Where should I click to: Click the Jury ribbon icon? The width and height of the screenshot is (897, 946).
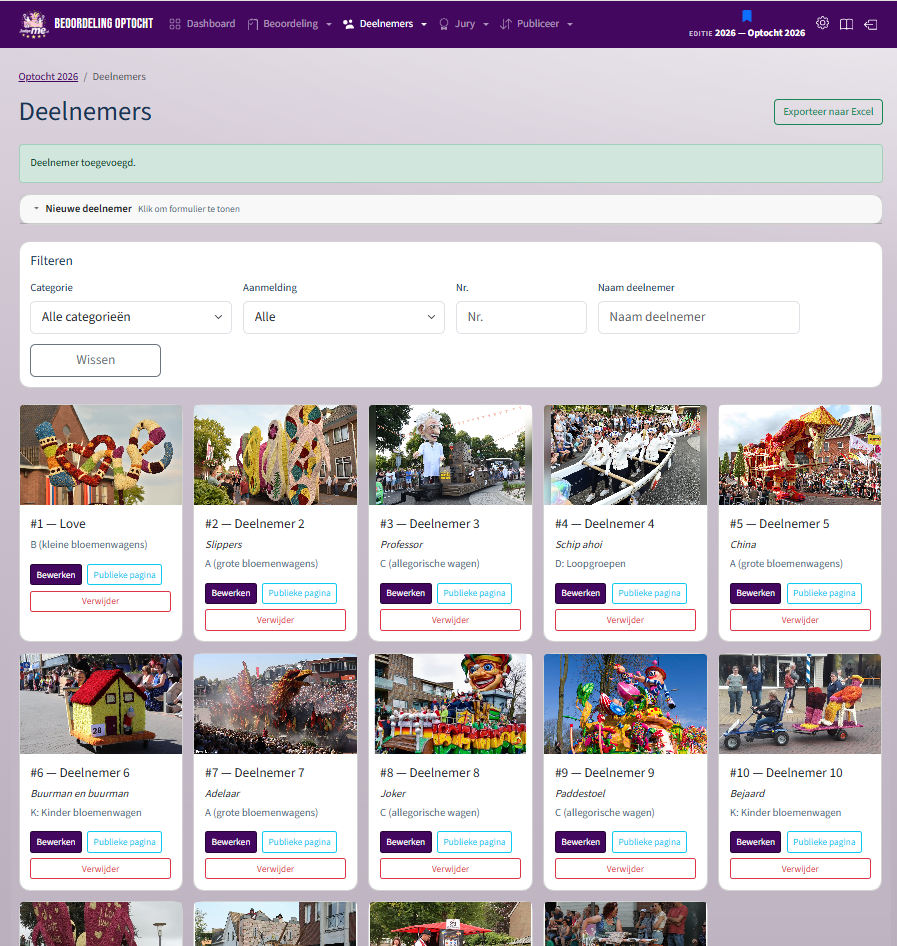(x=444, y=24)
